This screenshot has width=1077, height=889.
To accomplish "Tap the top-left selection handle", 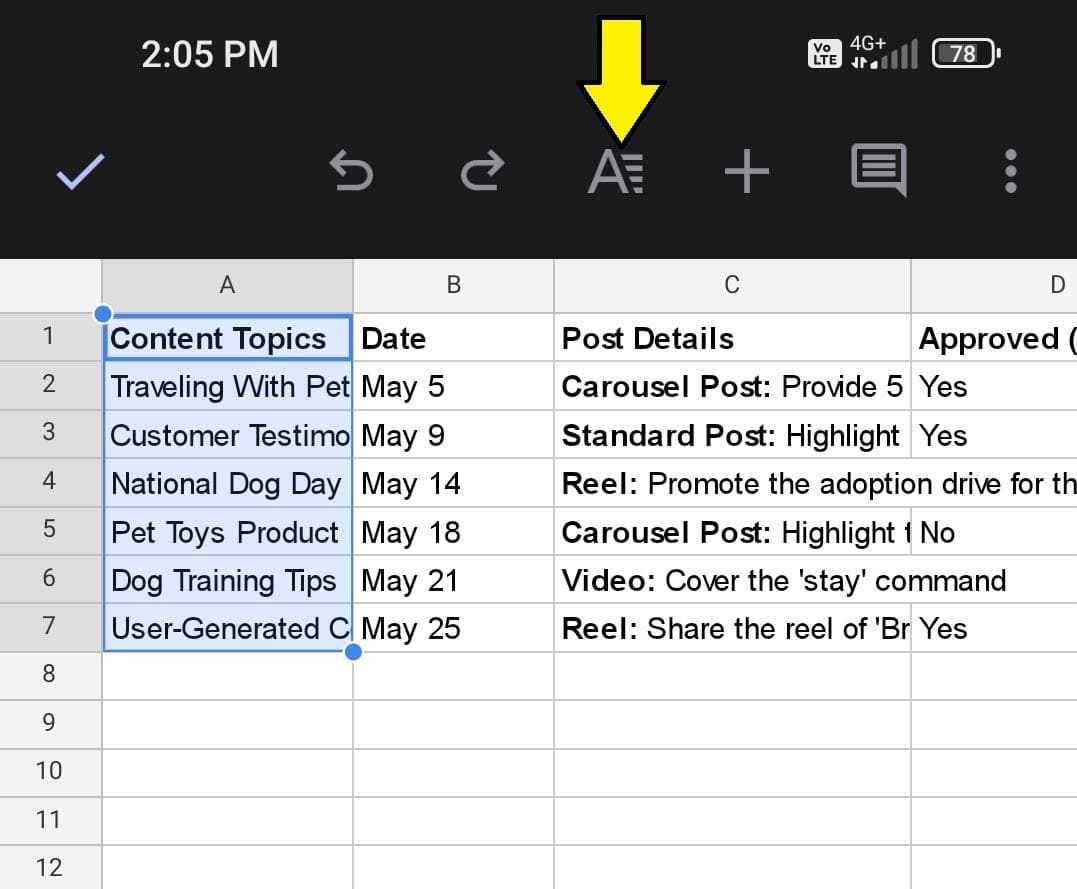I will click(x=103, y=315).
